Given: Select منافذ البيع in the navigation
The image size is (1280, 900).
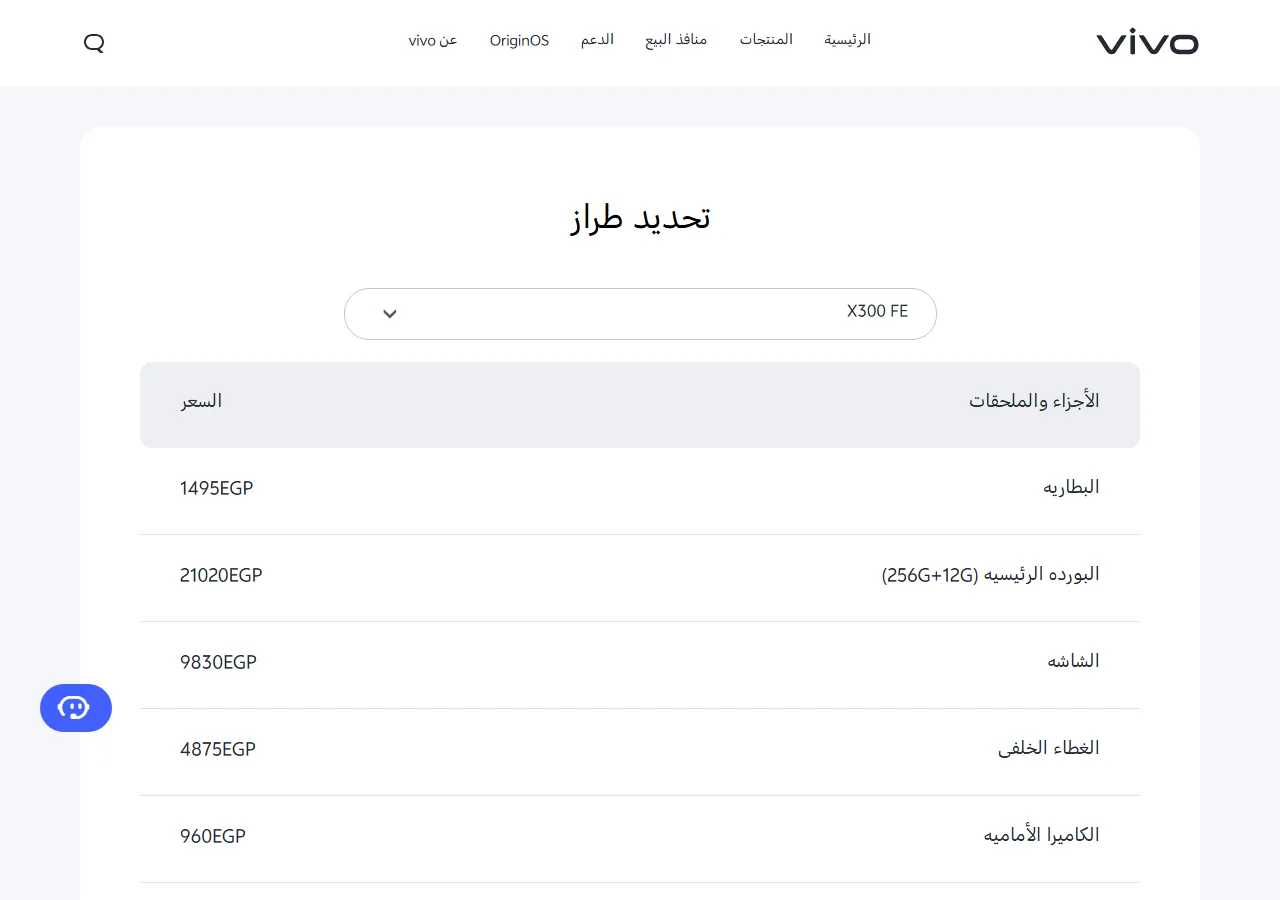Looking at the screenshot, I should click(x=676, y=40).
